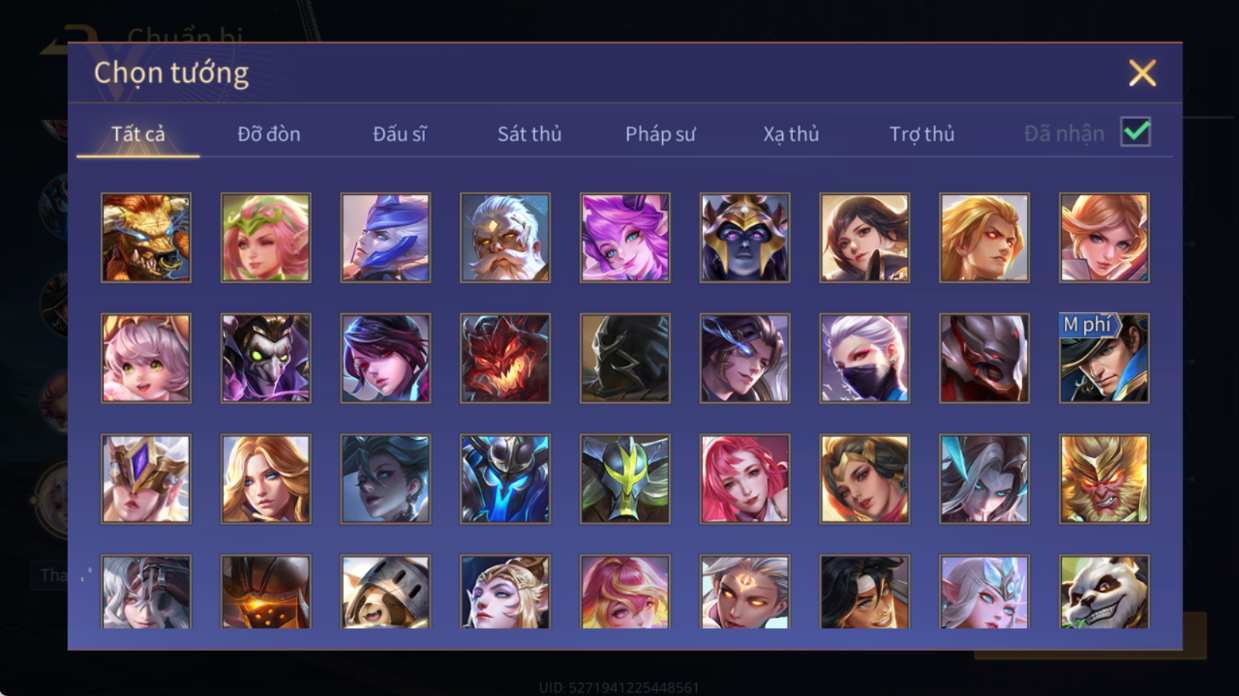This screenshot has width=1239, height=696.
Task: Pick the hero tagged "M phí"
Action: click(x=1104, y=358)
